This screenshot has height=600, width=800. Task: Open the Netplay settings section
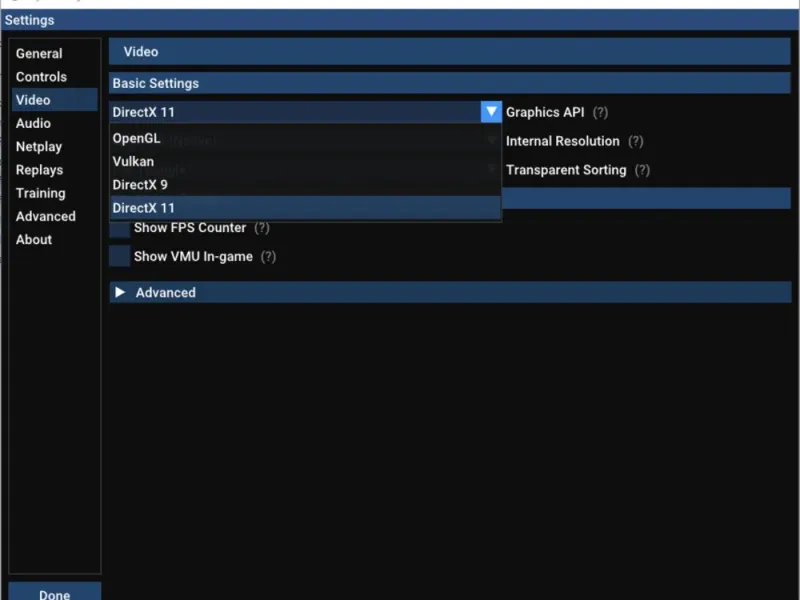(54, 147)
